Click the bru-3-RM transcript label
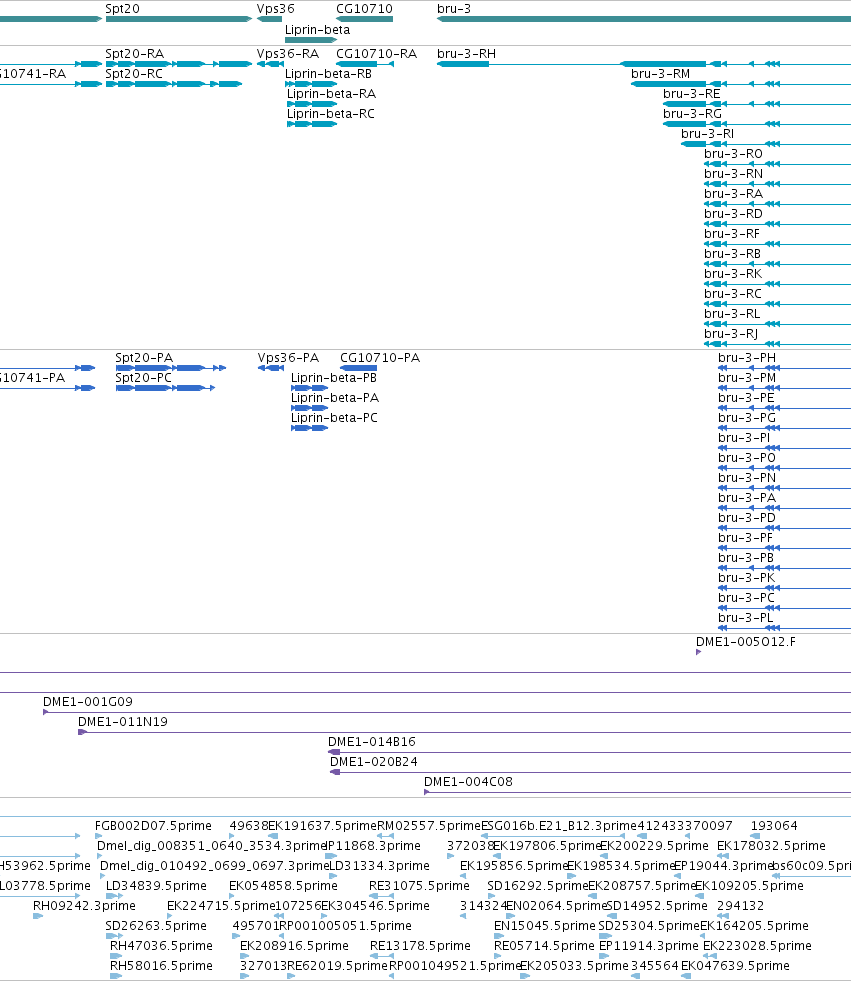Screen dimensions: 851x981 660,74
